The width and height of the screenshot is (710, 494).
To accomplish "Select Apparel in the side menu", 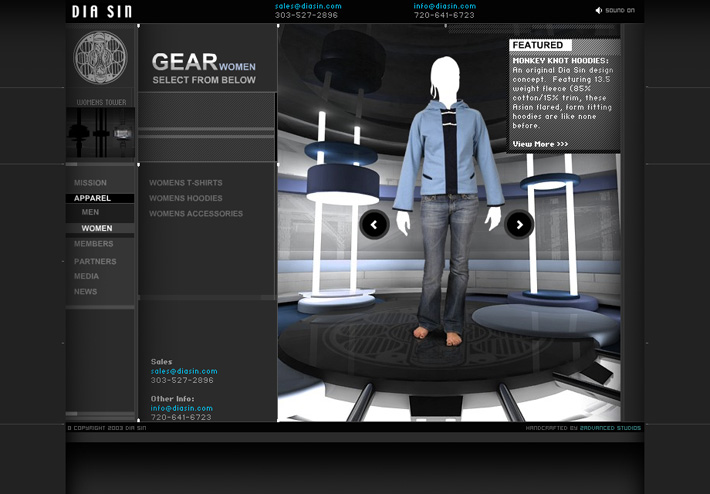I will [92, 198].
